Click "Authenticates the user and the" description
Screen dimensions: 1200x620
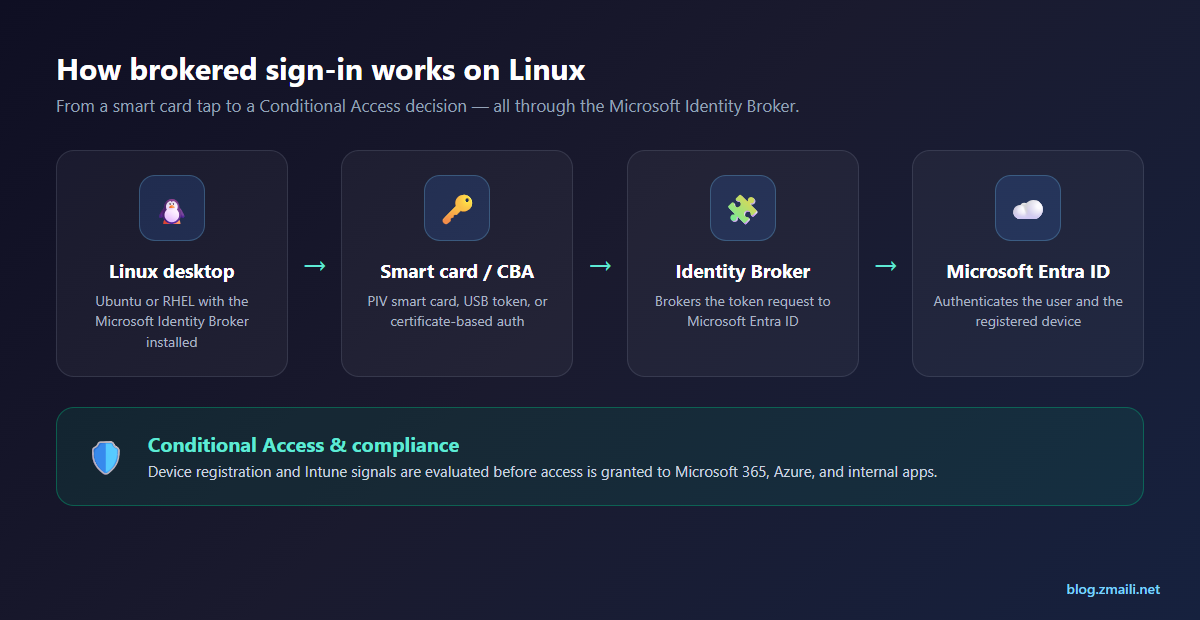click(1028, 311)
